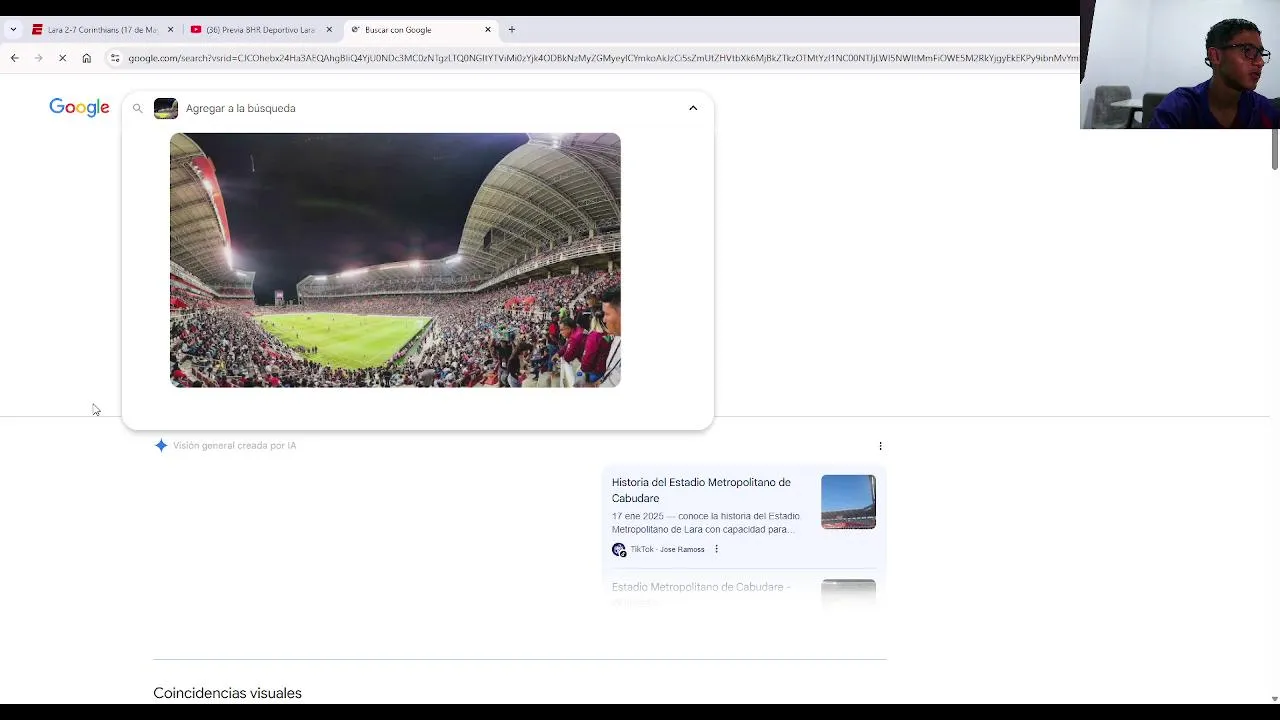Click the 'Visión general creada por IA' label
Viewport: 1280px width, 720px height.
tap(234, 446)
